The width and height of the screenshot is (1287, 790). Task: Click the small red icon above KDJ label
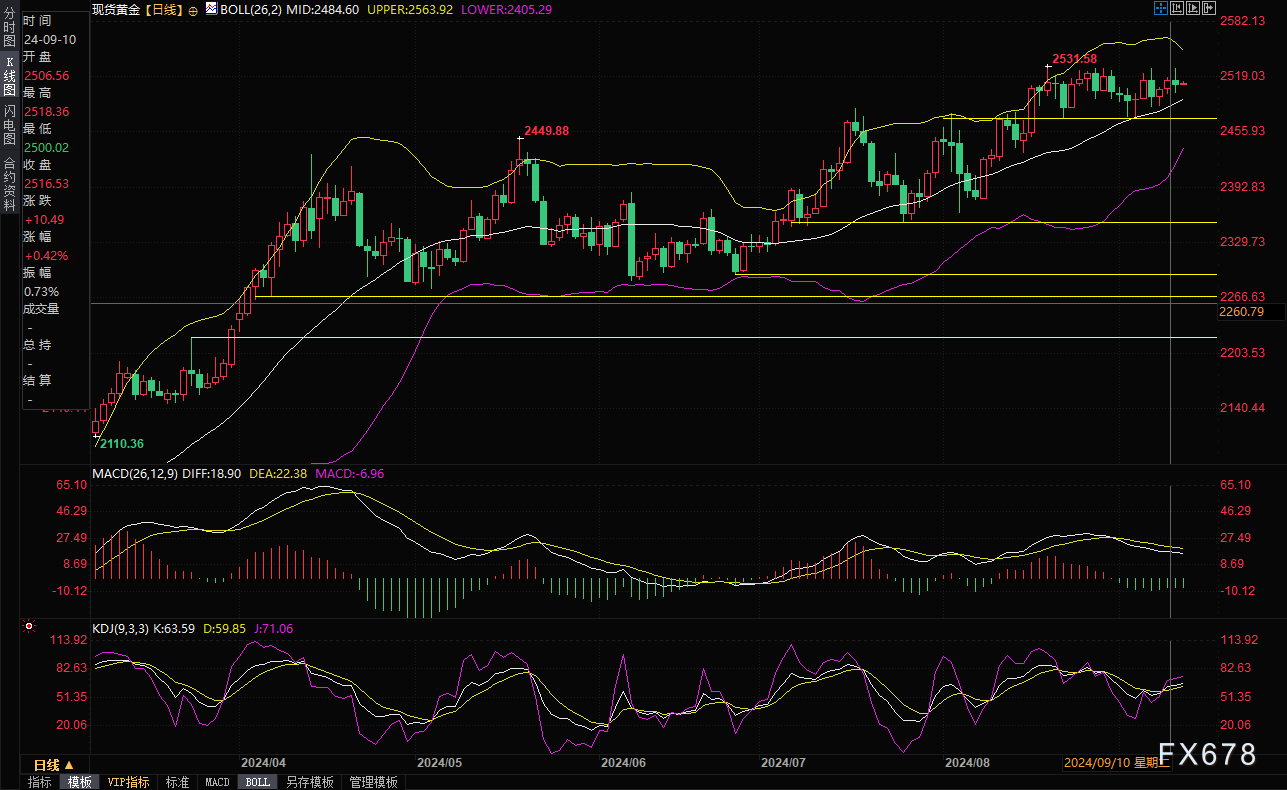point(28,627)
